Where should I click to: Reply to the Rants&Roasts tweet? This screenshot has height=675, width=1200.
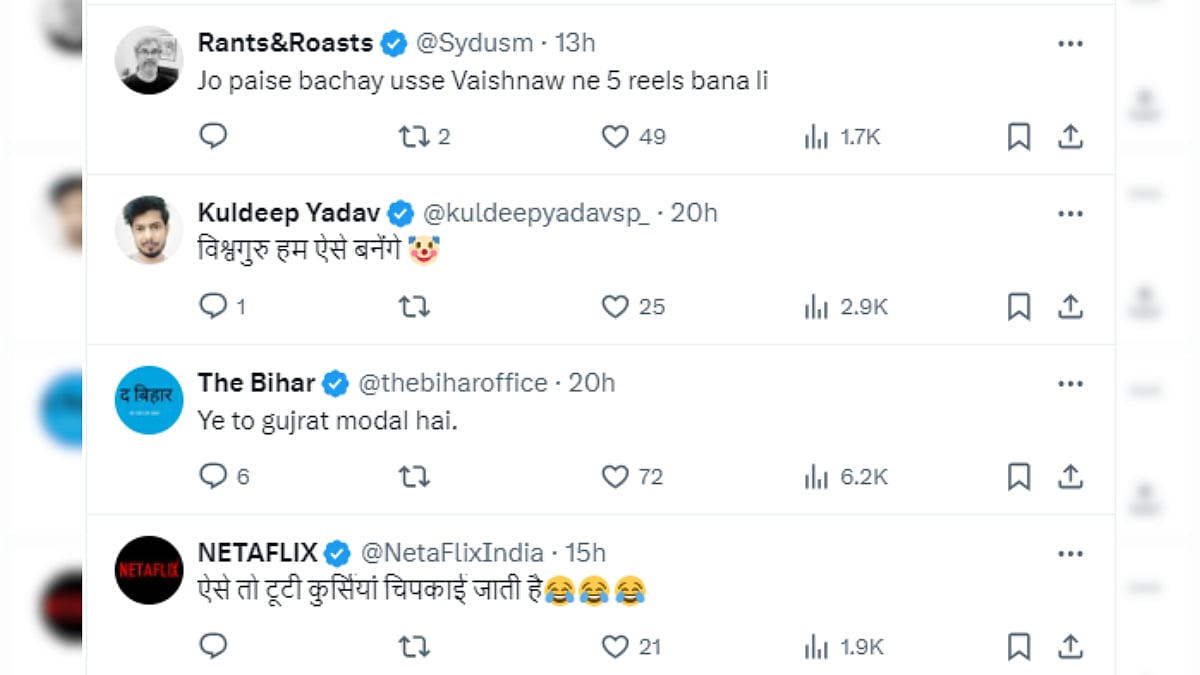pos(213,136)
